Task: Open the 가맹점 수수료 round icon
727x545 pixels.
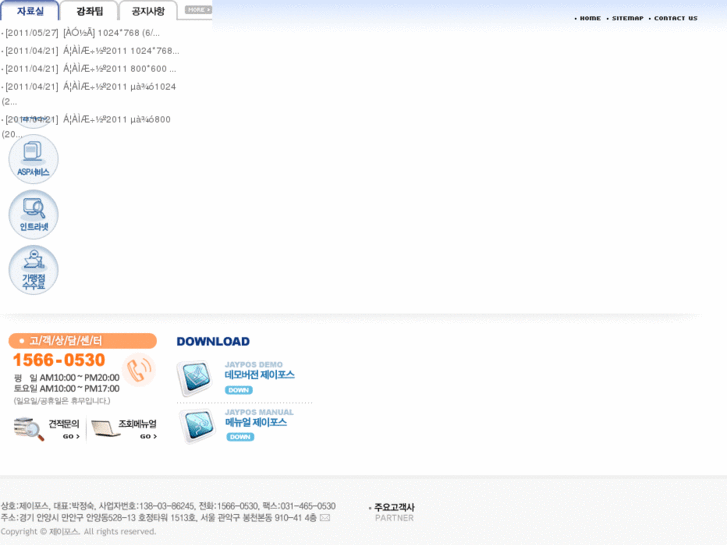Action: (x=33, y=270)
